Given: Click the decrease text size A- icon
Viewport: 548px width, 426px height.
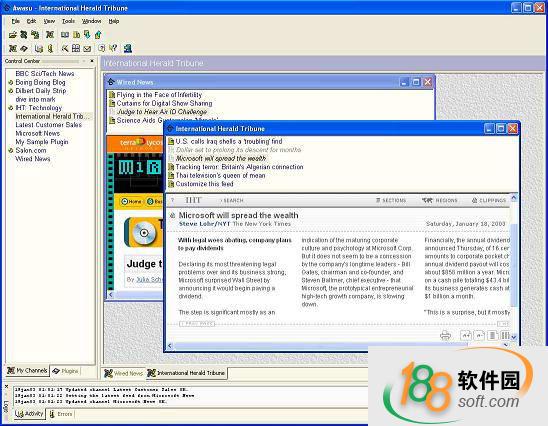Looking at the screenshot, I should pyautogui.click(x=479, y=335).
